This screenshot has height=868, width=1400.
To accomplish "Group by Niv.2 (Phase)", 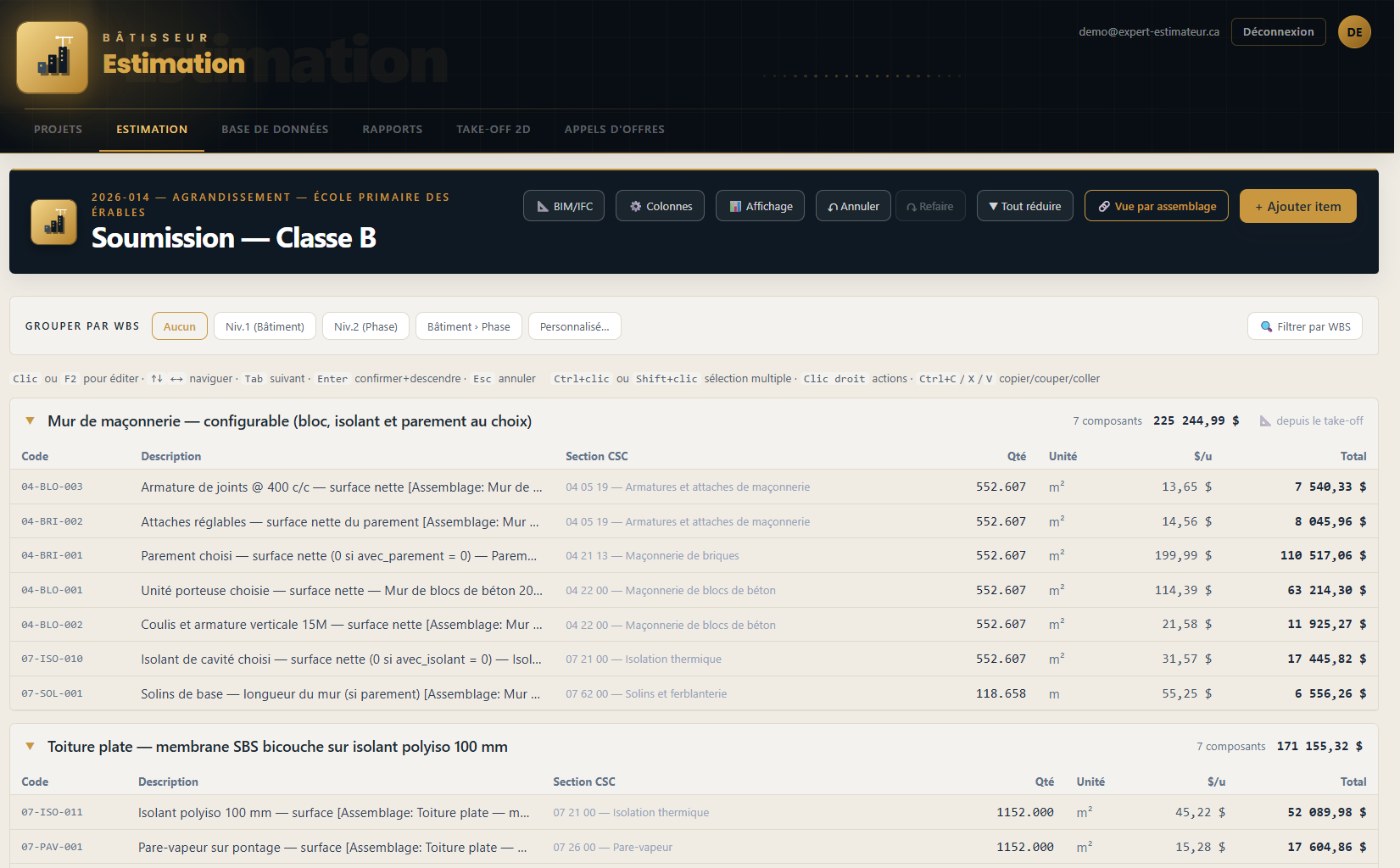I will [x=366, y=326].
